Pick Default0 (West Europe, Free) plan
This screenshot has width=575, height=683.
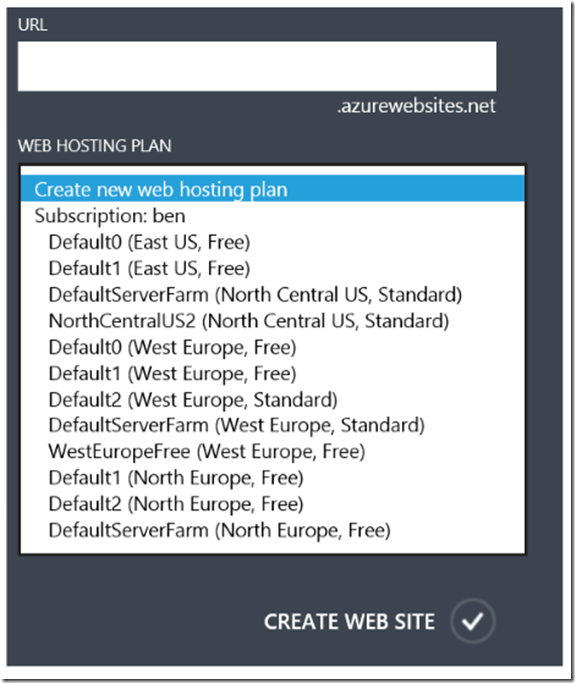click(x=273, y=347)
